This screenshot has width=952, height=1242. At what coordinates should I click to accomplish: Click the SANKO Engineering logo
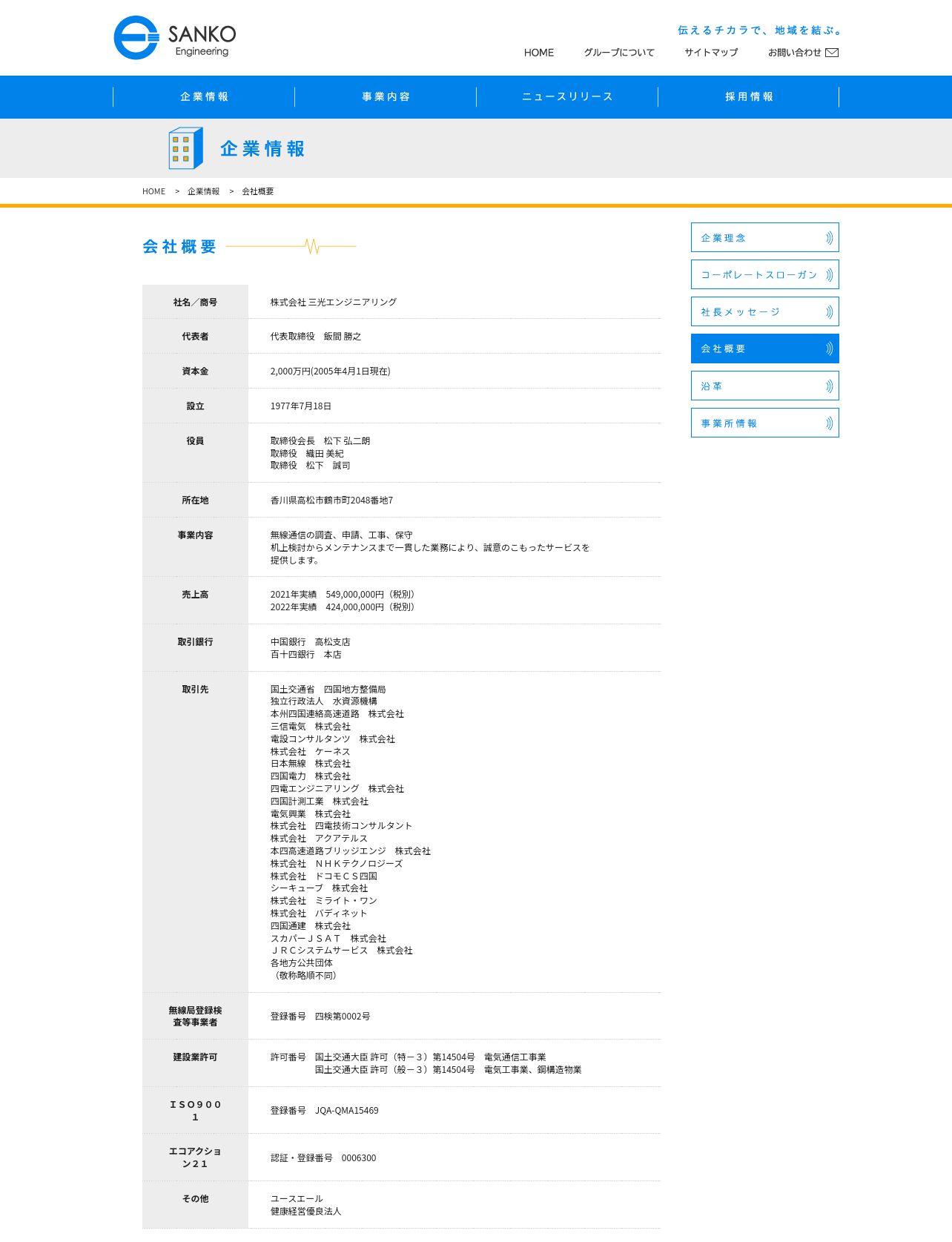pyautogui.click(x=175, y=38)
